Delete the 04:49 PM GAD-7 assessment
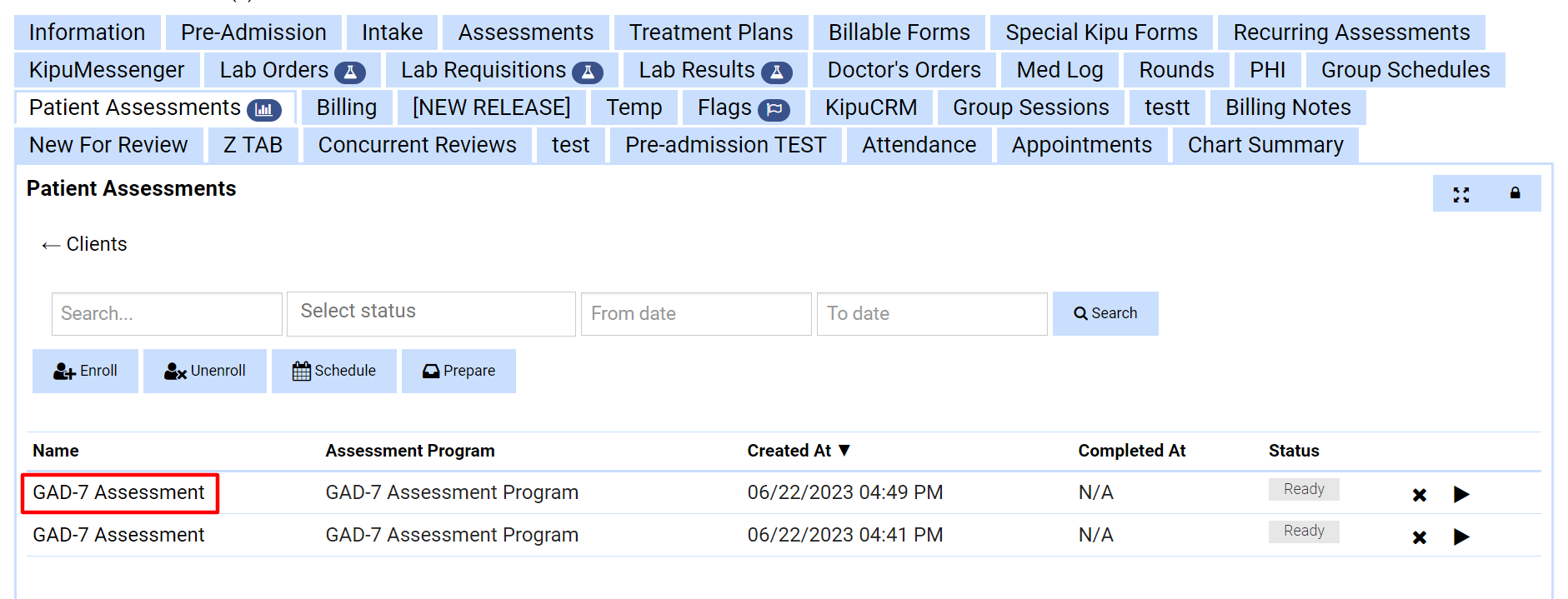This screenshot has width=1568, height=599. point(1419,495)
